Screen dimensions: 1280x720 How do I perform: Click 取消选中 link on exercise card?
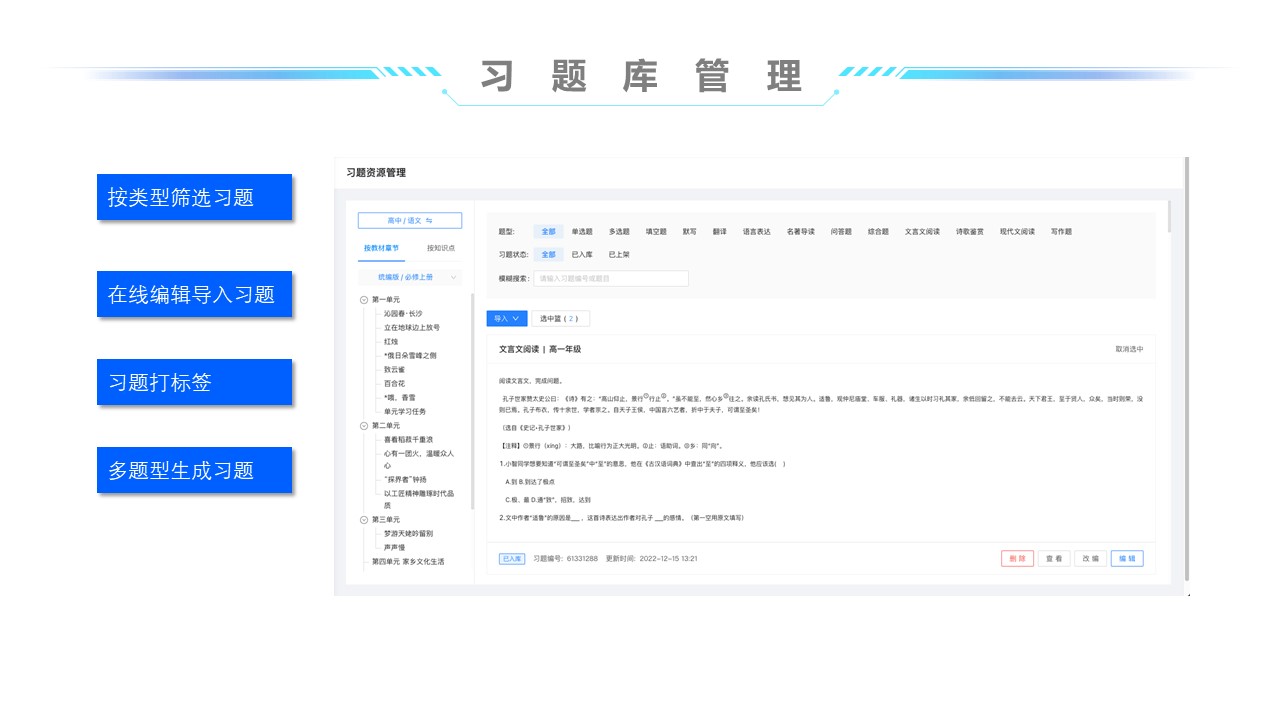point(1129,349)
